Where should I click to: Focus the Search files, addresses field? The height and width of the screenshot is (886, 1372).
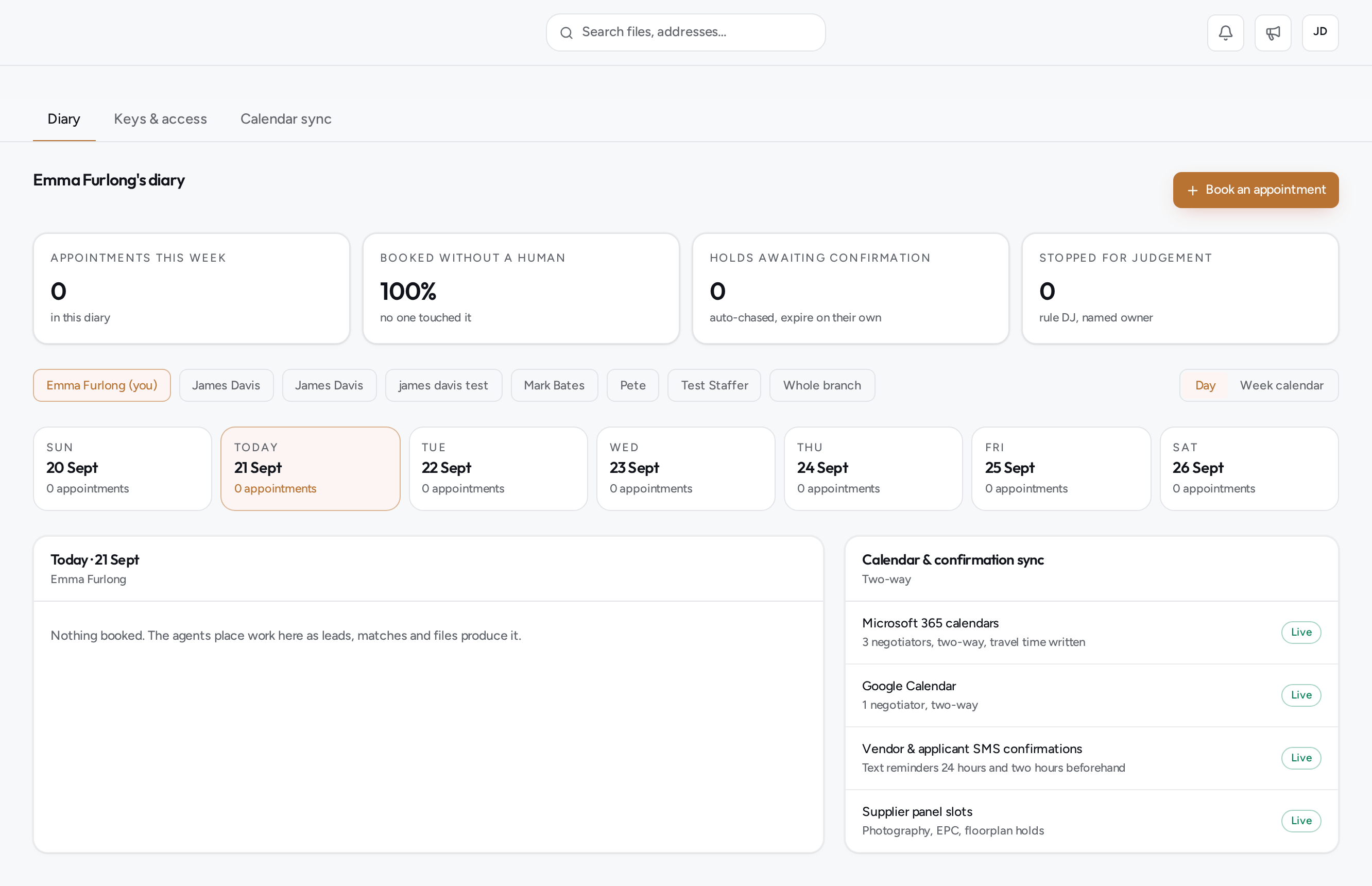coord(685,32)
